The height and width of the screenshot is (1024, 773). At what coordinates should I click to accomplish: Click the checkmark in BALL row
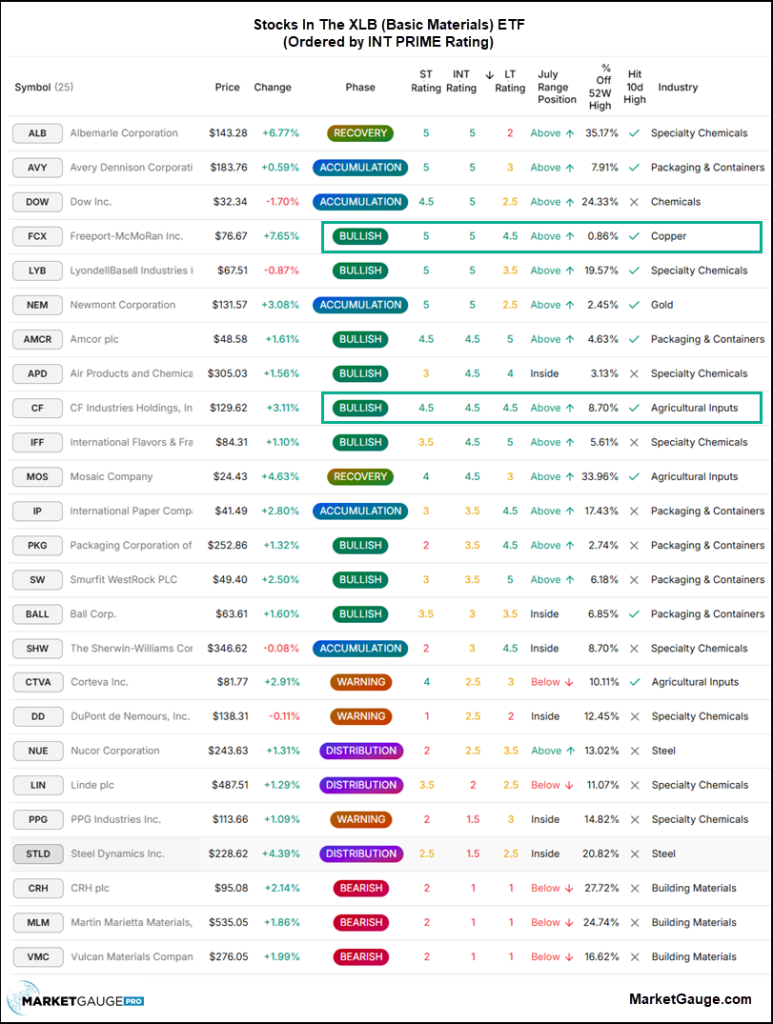[x=634, y=614]
